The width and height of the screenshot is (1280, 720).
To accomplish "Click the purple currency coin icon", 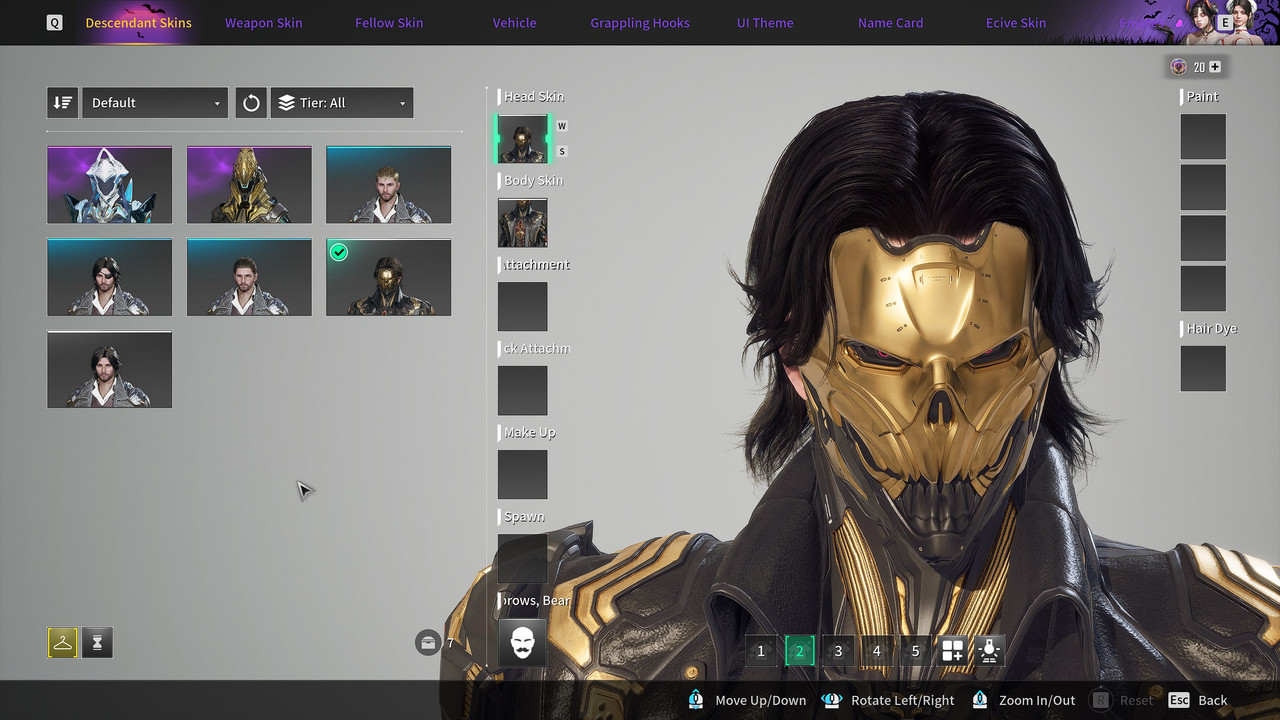I will pyautogui.click(x=1179, y=67).
